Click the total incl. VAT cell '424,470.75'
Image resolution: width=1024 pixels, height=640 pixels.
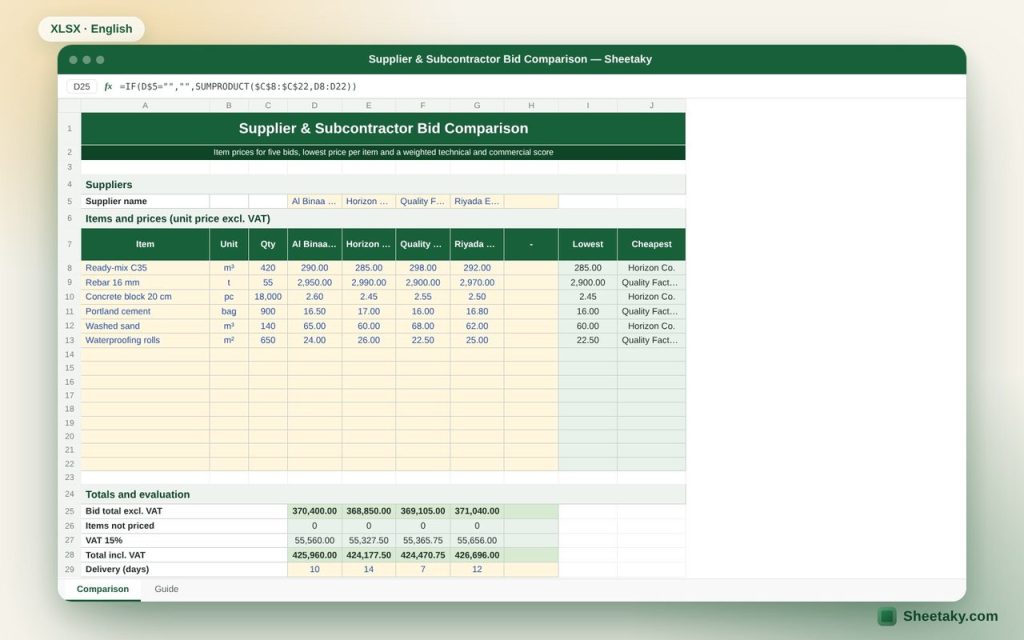pos(423,555)
